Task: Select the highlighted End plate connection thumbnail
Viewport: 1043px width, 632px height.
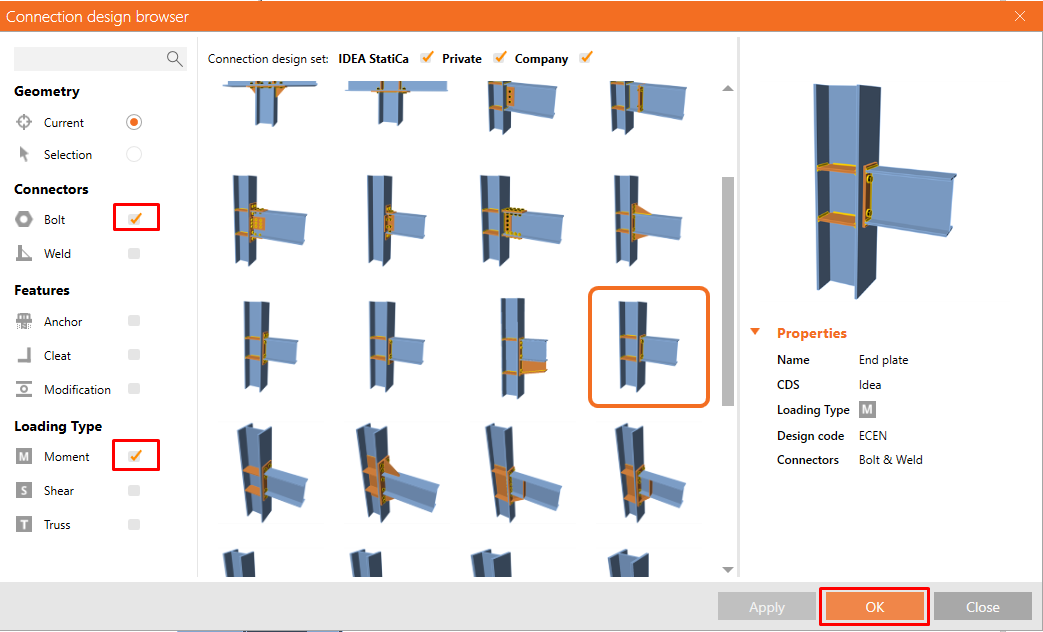Action: tap(648, 347)
